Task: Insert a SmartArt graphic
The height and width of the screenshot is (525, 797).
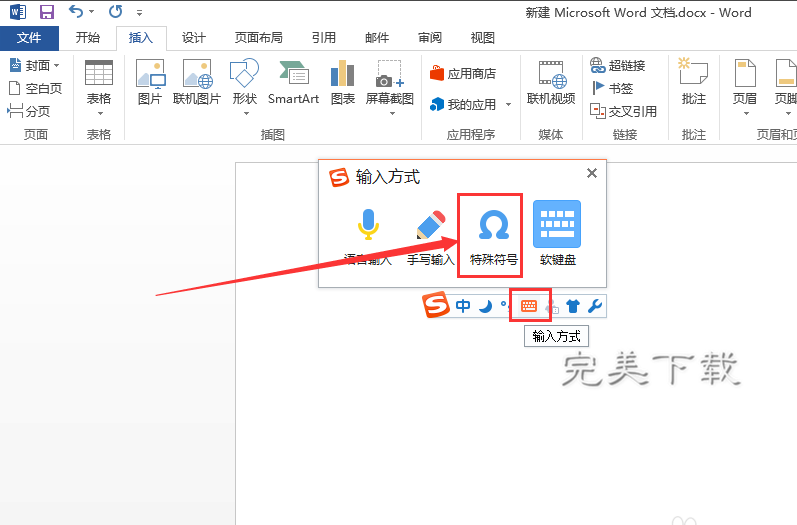Action: click(x=293, y=81)
